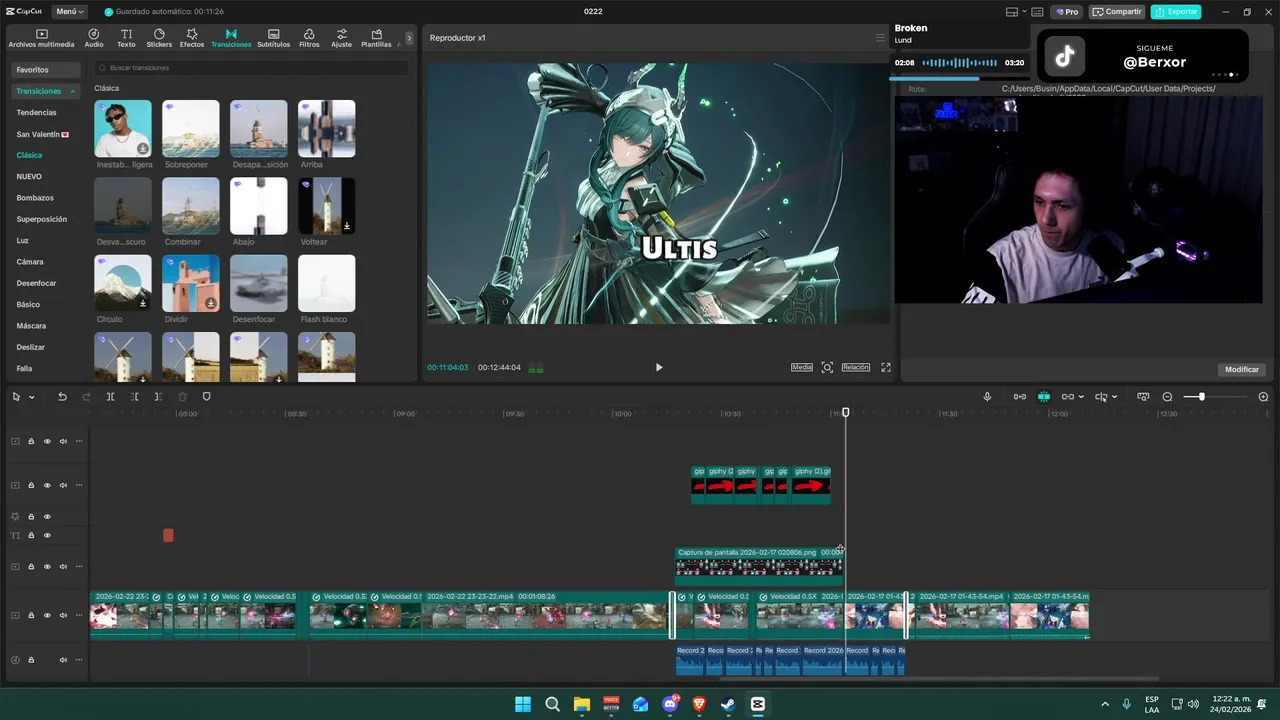Click the Media quality button in player
This screenshot has height=720, width=1280.
(x=802, y=368)
